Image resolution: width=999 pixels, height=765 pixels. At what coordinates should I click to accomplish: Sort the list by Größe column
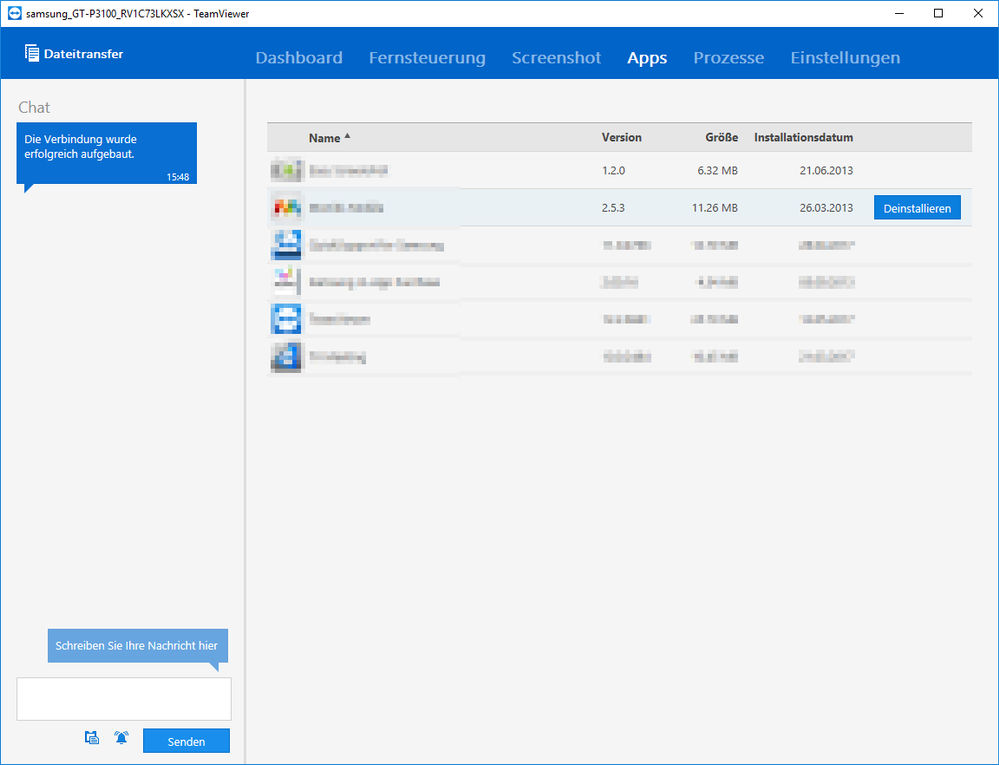[721, 138]
